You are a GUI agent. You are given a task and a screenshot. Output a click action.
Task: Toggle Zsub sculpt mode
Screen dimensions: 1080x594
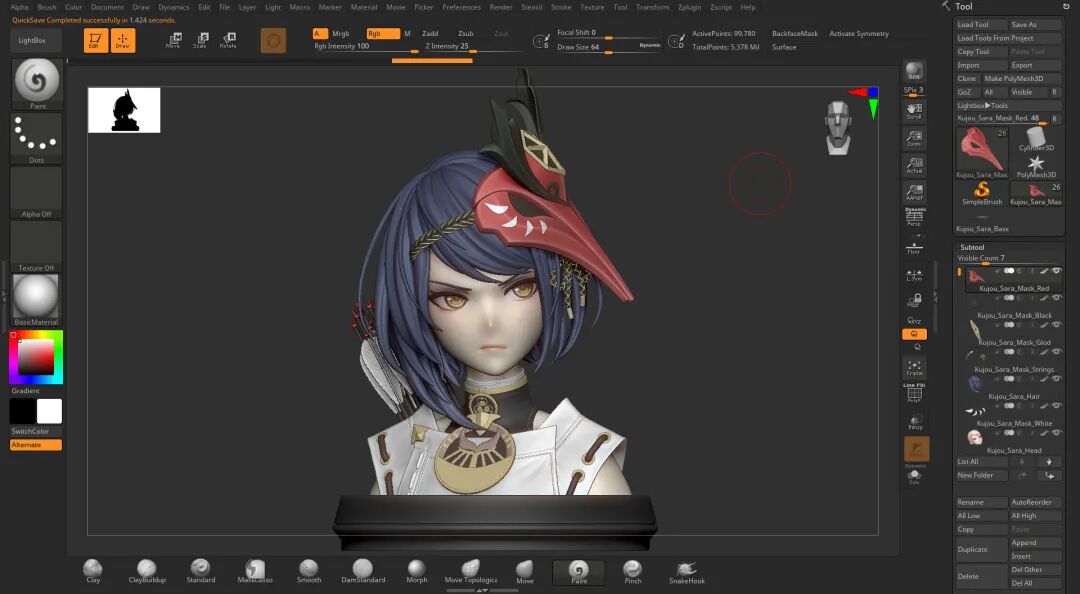point(466,33)
